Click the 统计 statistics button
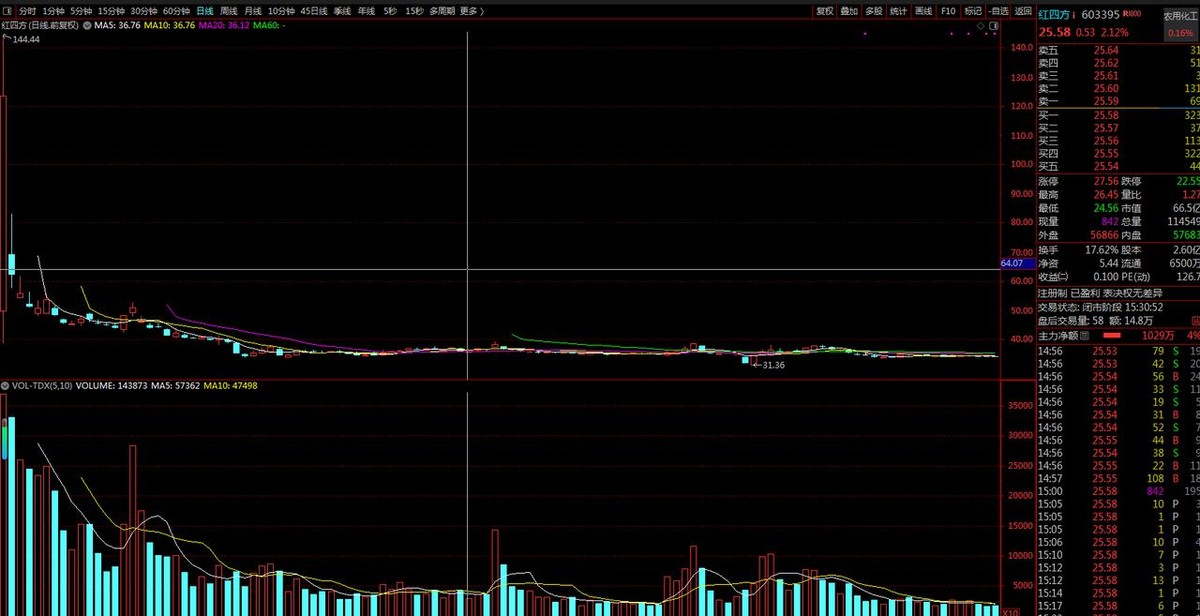The image size is (1200, 616). (898, 11)
